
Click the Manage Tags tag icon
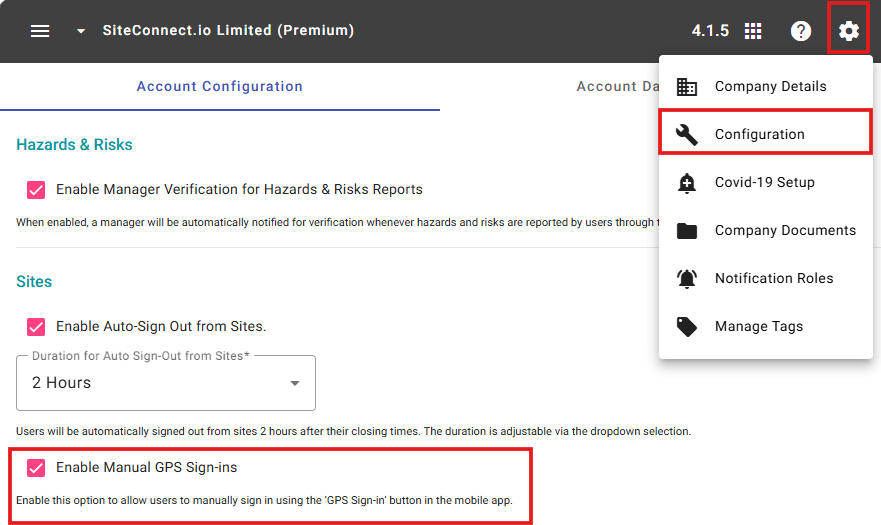click(x=687, y=327)
